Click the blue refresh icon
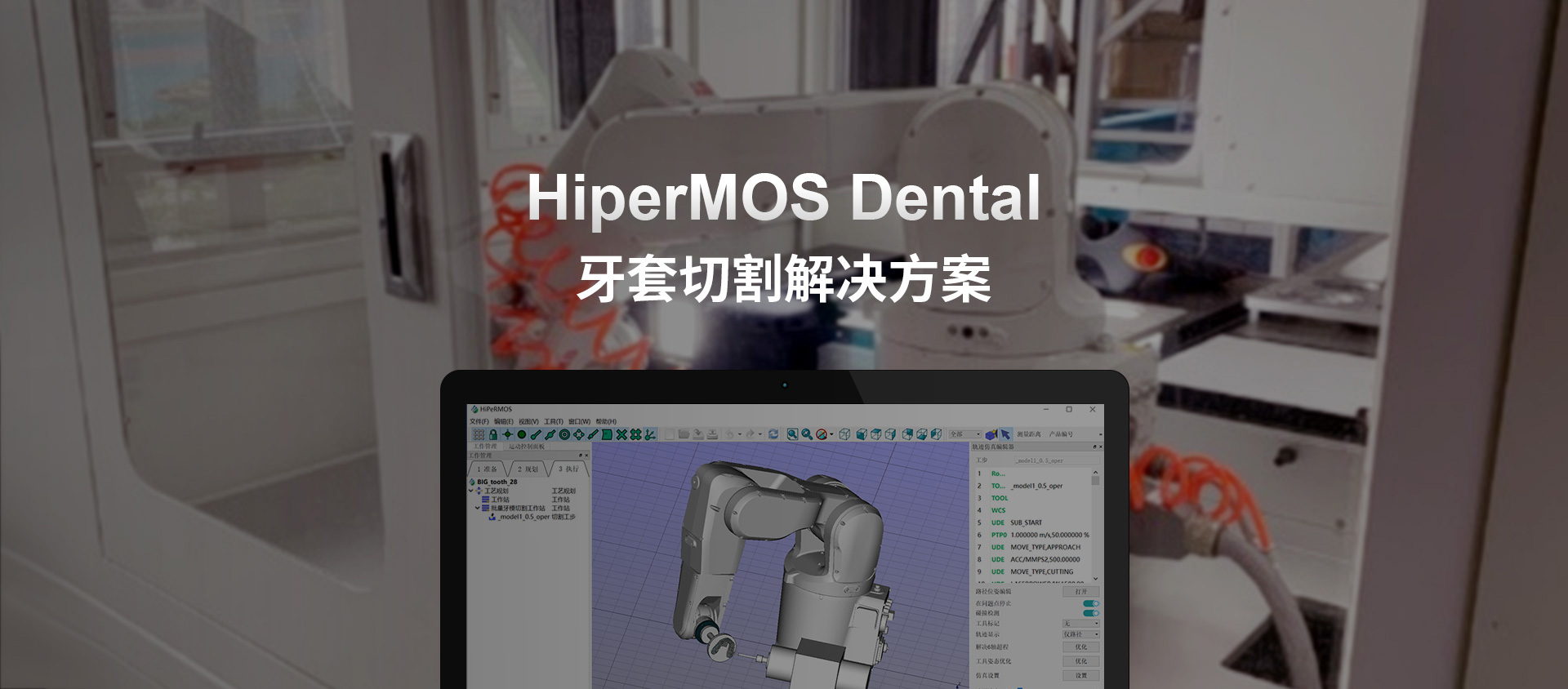Screen dimensions: 1568x689 tap(773, 434)
